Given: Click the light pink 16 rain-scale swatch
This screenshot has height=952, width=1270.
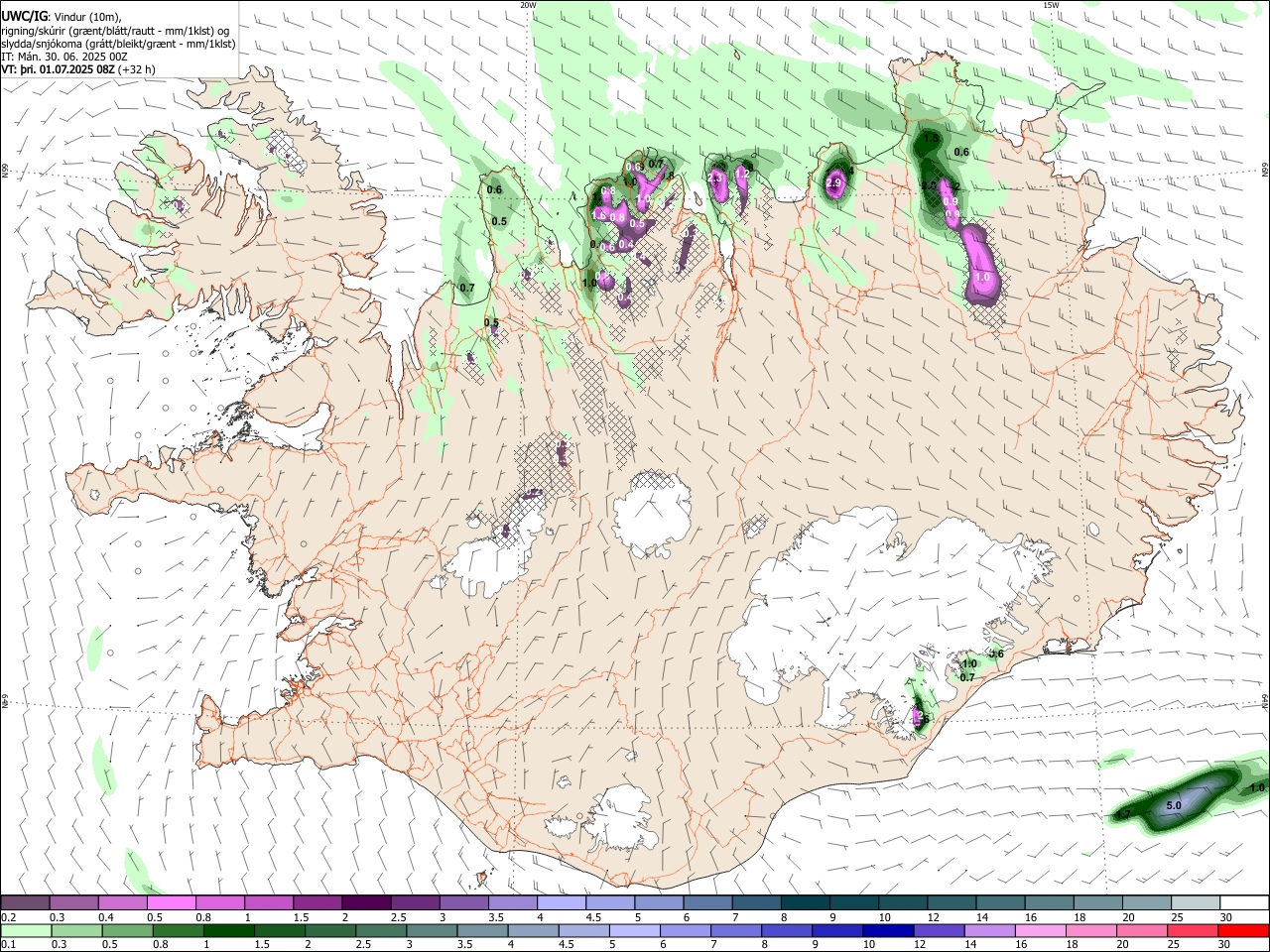Looking at the screenshot, I should tap(1041, 930).
